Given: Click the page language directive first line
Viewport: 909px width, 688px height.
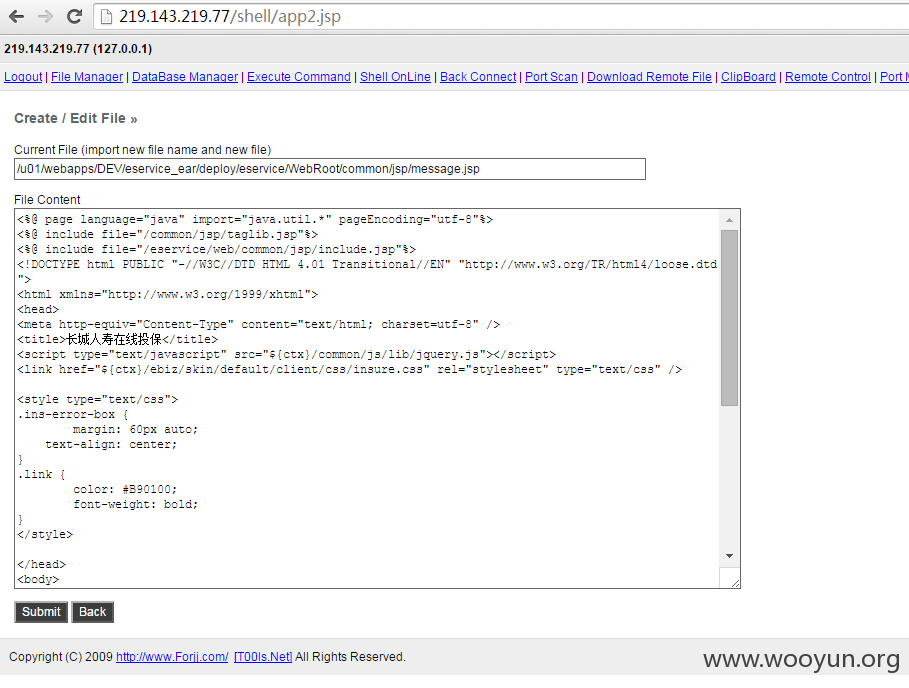Looking at the screenshot, I should [x=255, y=219].
